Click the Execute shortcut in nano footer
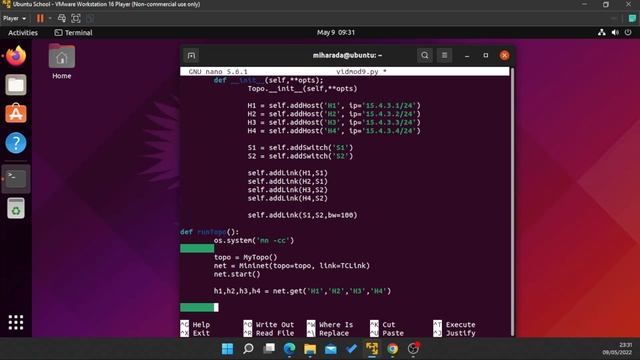This screenshot has width=640, height=360. pyautogui.click(x=454, y=324)
